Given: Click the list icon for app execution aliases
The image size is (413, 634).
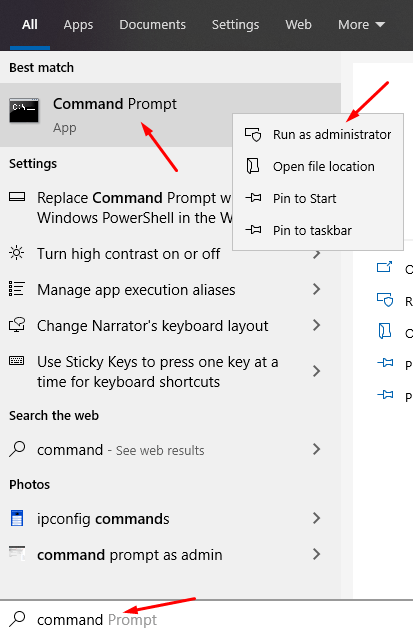Looking at the screenshot, I should pos(17,289).
